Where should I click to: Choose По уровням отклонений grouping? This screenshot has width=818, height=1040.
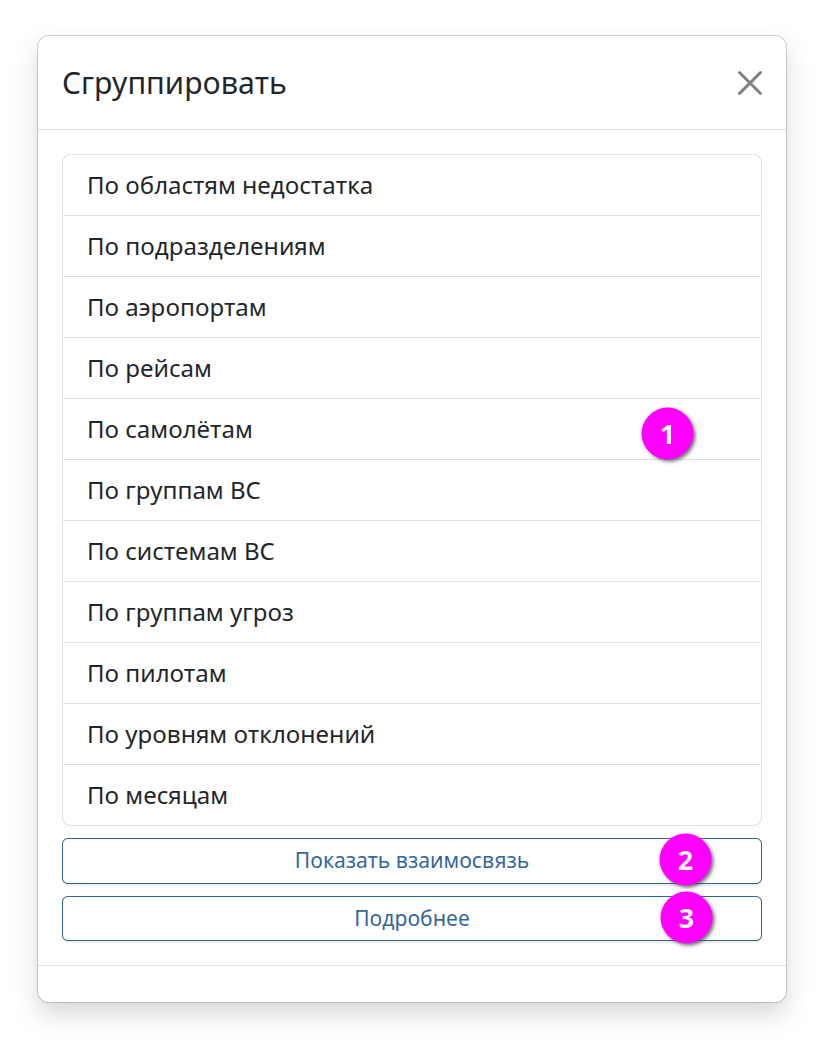tap(231, 735)
